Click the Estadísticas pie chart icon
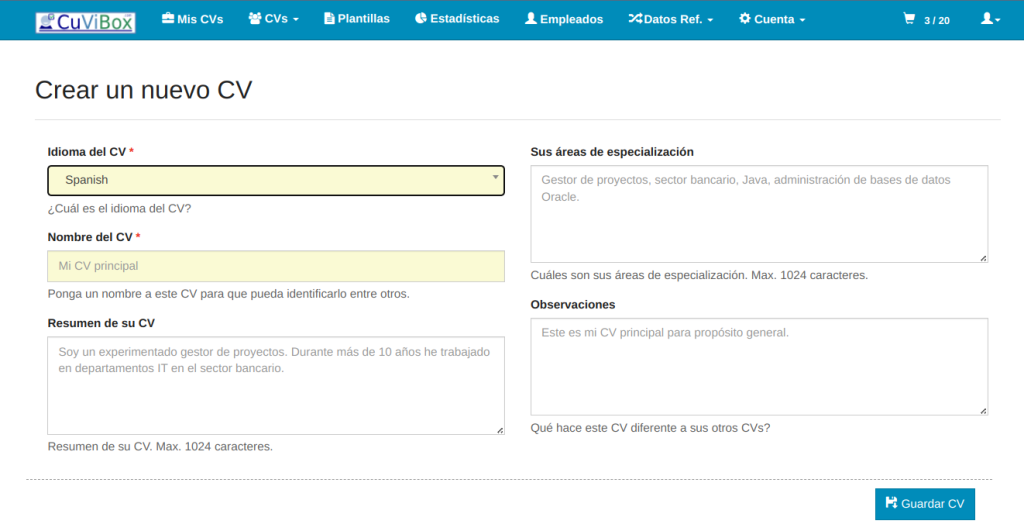1024x531 pixels. click(x=420, y=19)
